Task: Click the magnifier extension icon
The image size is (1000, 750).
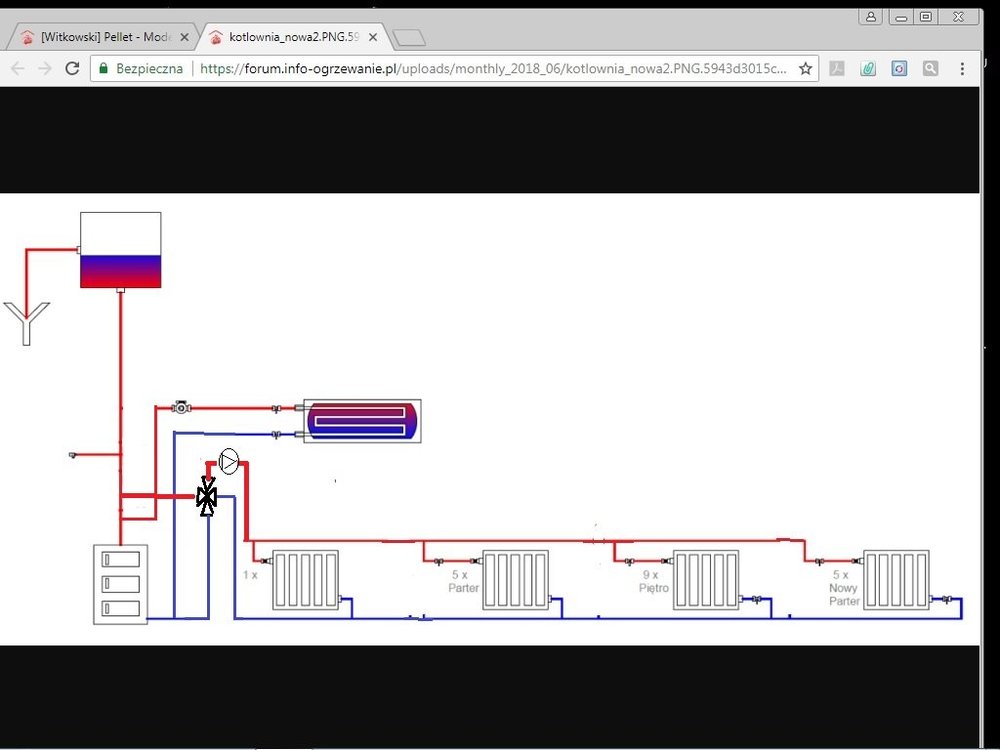Action: (930, 69)
